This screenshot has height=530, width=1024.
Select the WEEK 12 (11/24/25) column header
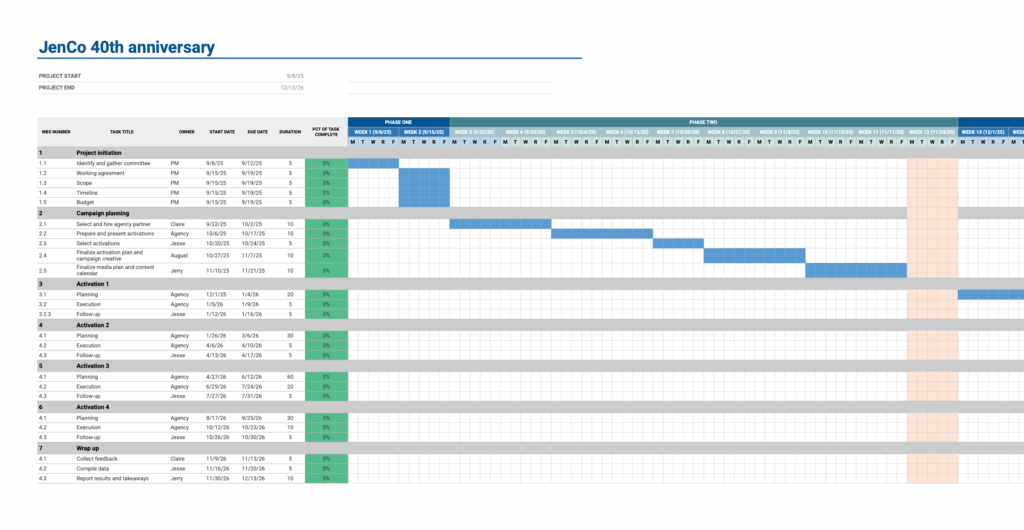[x=932, y=132]
